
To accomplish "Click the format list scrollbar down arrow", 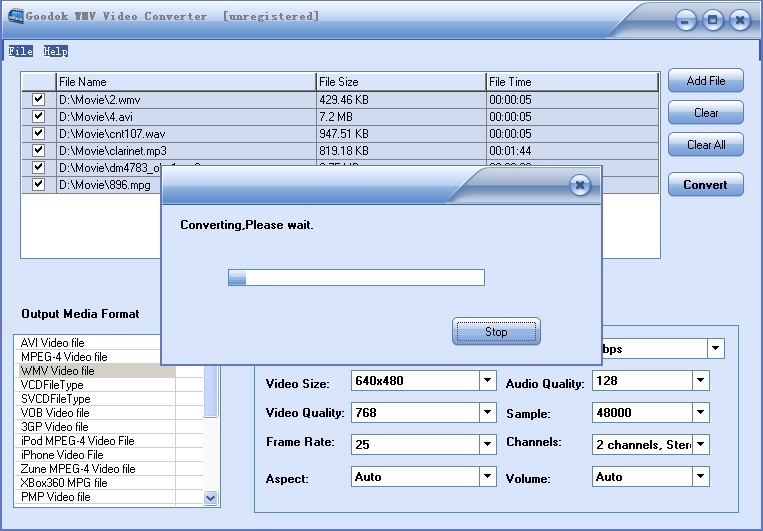I will (x=210, y=498).
